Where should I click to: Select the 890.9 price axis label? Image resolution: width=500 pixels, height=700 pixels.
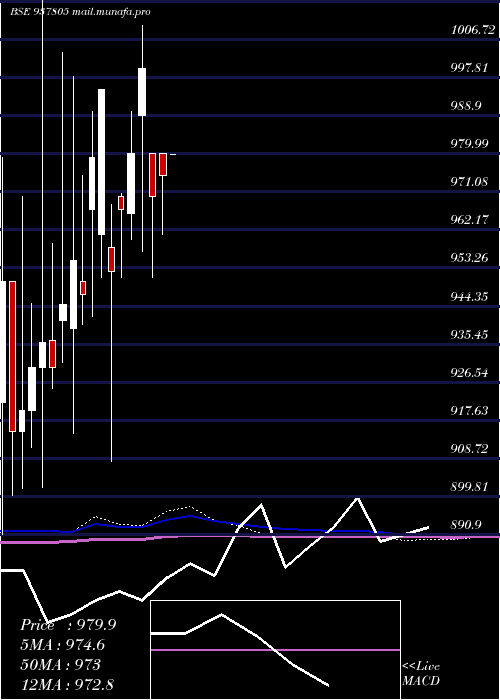coord(466,524)
